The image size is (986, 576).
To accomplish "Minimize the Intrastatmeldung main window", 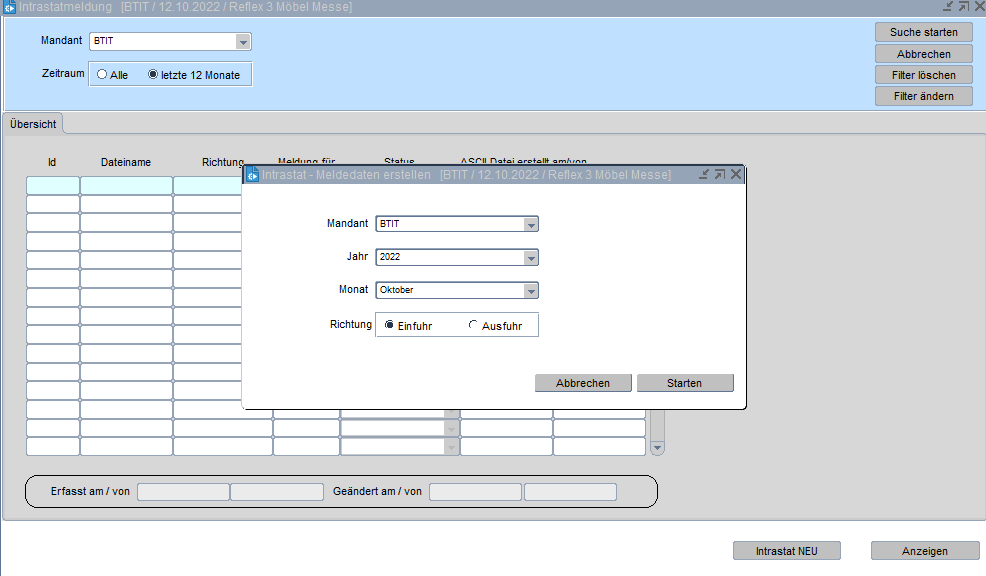I will tap(945, 7).
